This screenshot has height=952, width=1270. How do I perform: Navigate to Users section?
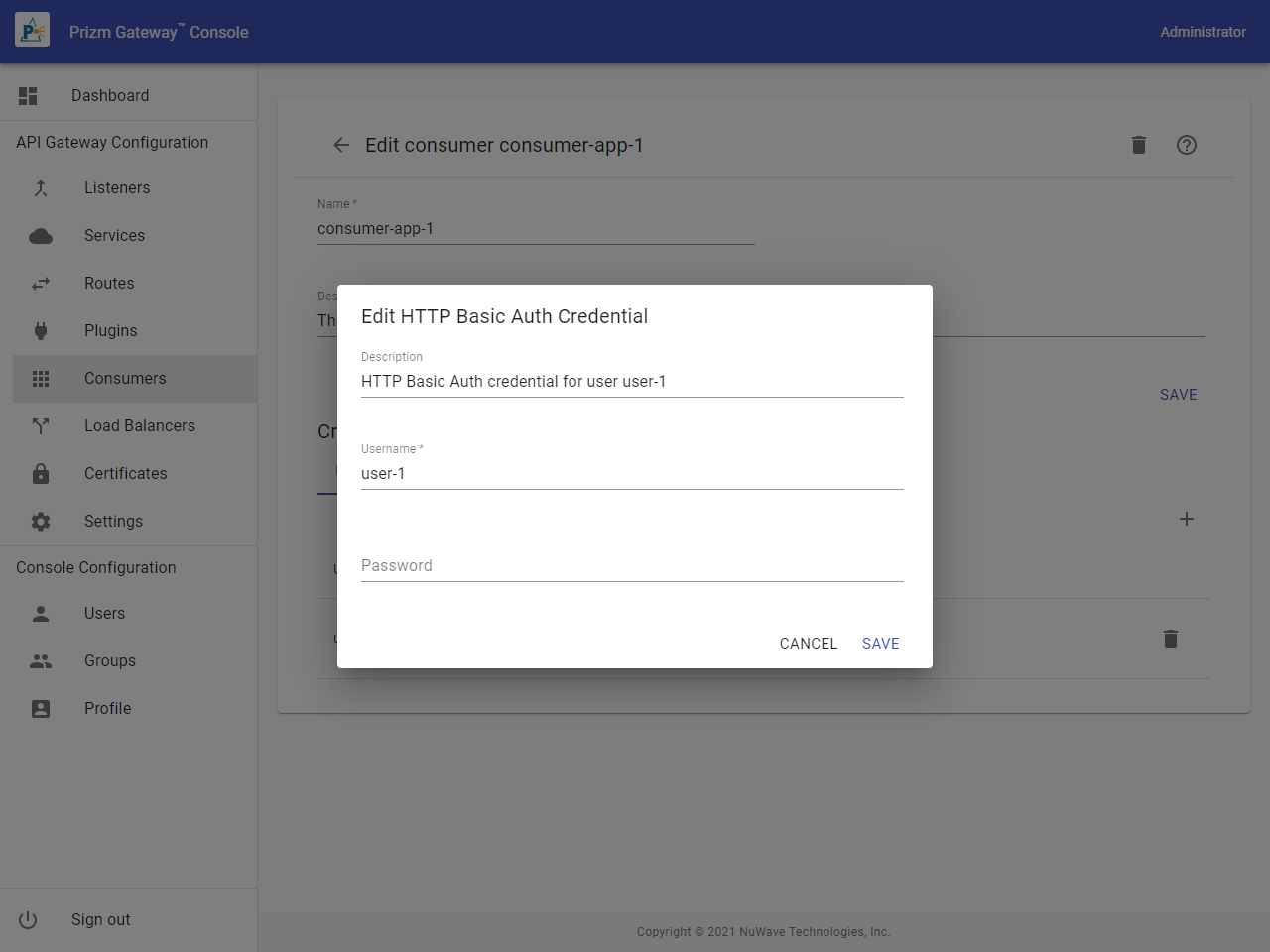(104, 614)
